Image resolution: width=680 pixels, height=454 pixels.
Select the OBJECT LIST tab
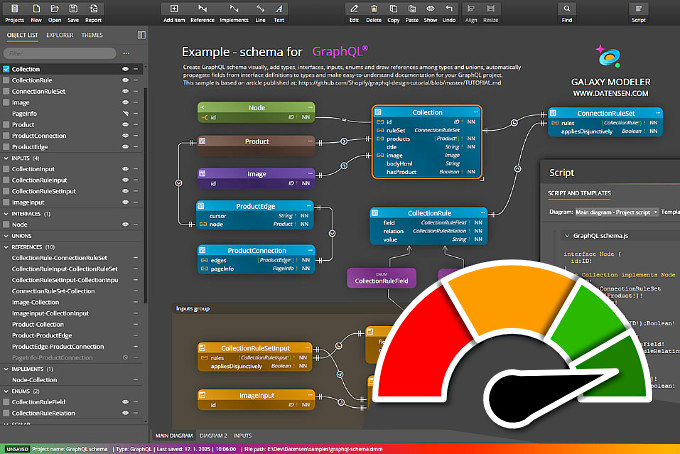click(23, 35)
